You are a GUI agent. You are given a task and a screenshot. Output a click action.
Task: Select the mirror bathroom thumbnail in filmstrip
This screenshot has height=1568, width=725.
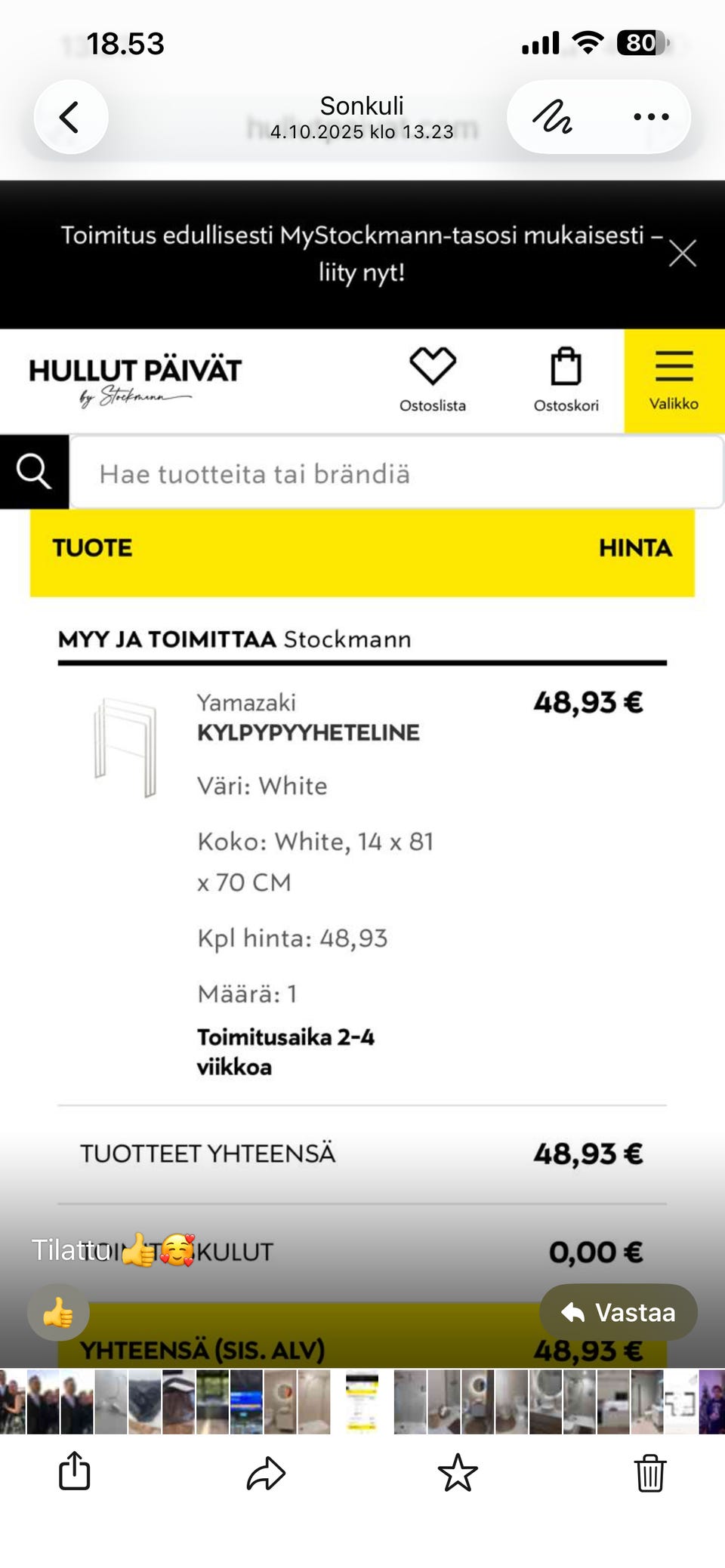pos(280,1402)
